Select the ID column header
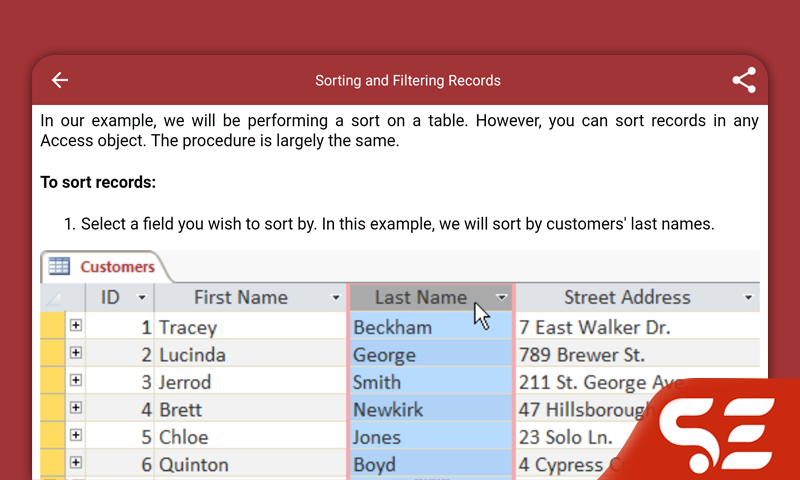800x480 pixels. [119, 297]
